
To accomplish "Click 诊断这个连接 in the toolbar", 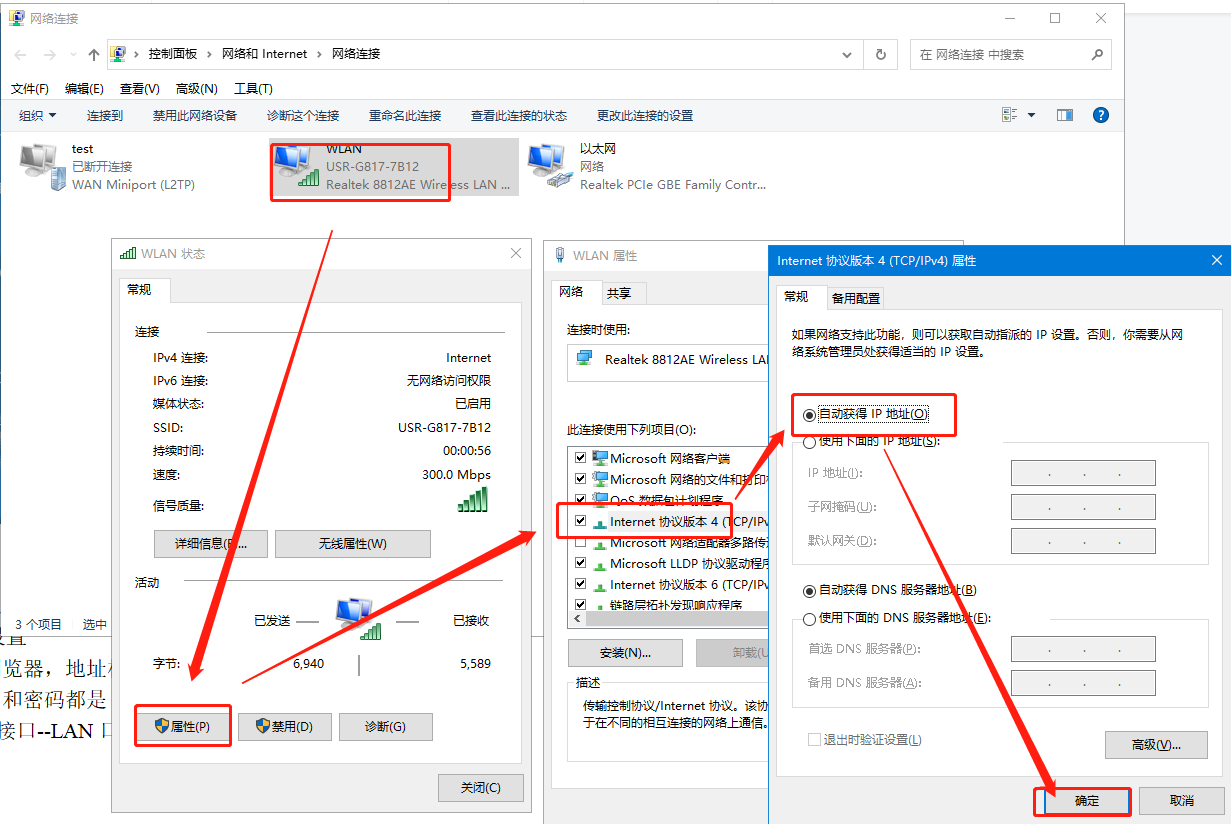I will pos(303,115).
